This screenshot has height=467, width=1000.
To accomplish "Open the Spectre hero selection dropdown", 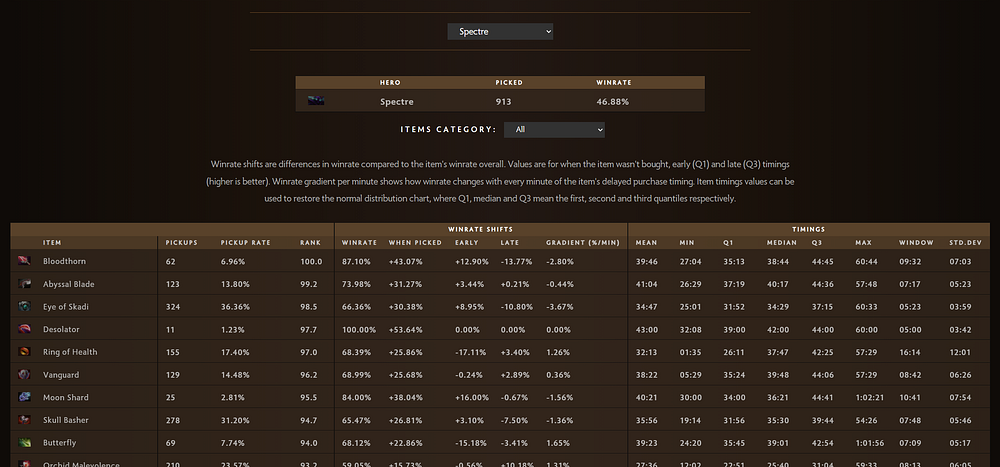I will coord(500,31).
